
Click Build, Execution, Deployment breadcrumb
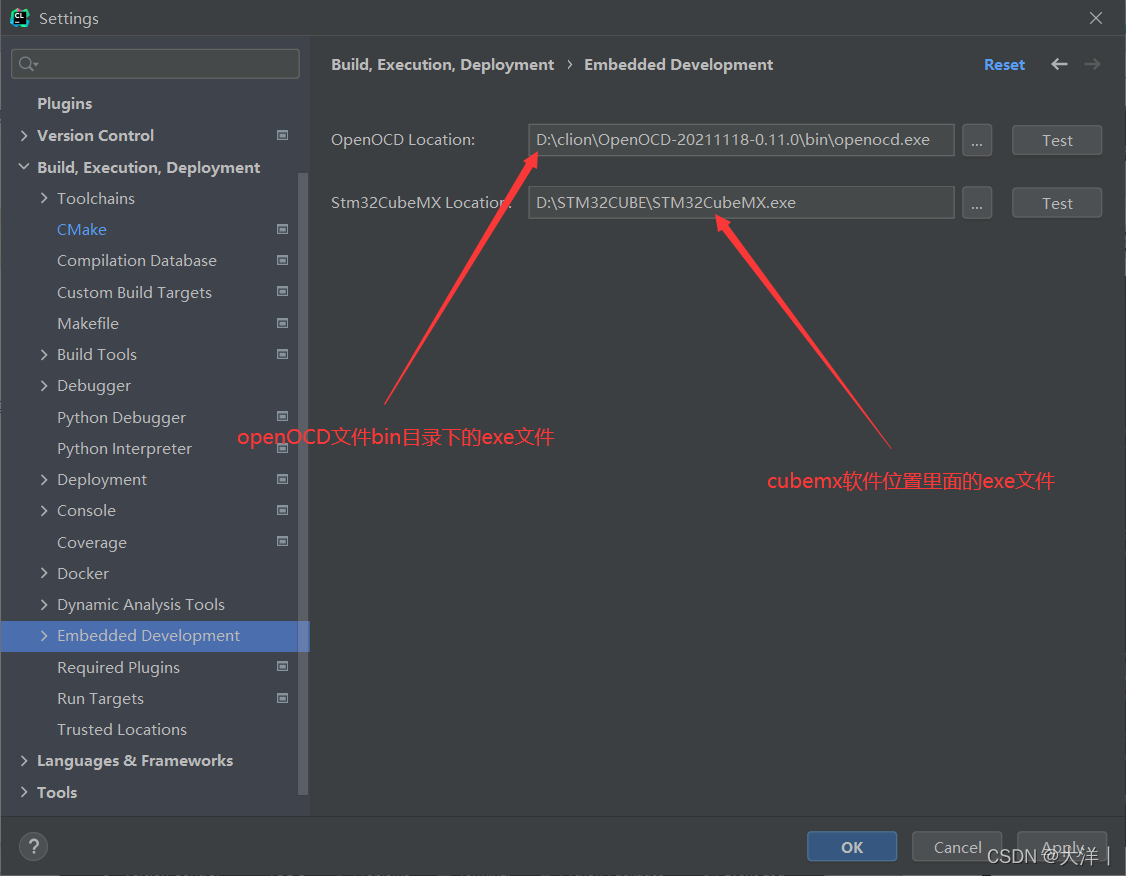click(x=442, y=65)
